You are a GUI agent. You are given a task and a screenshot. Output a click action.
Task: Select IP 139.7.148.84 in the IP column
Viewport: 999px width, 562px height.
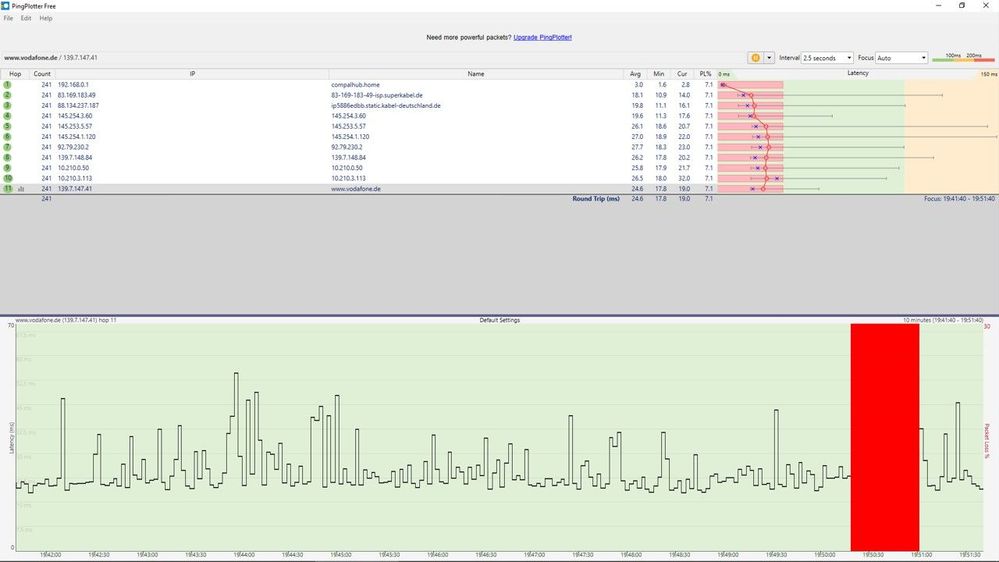point(75,157)
